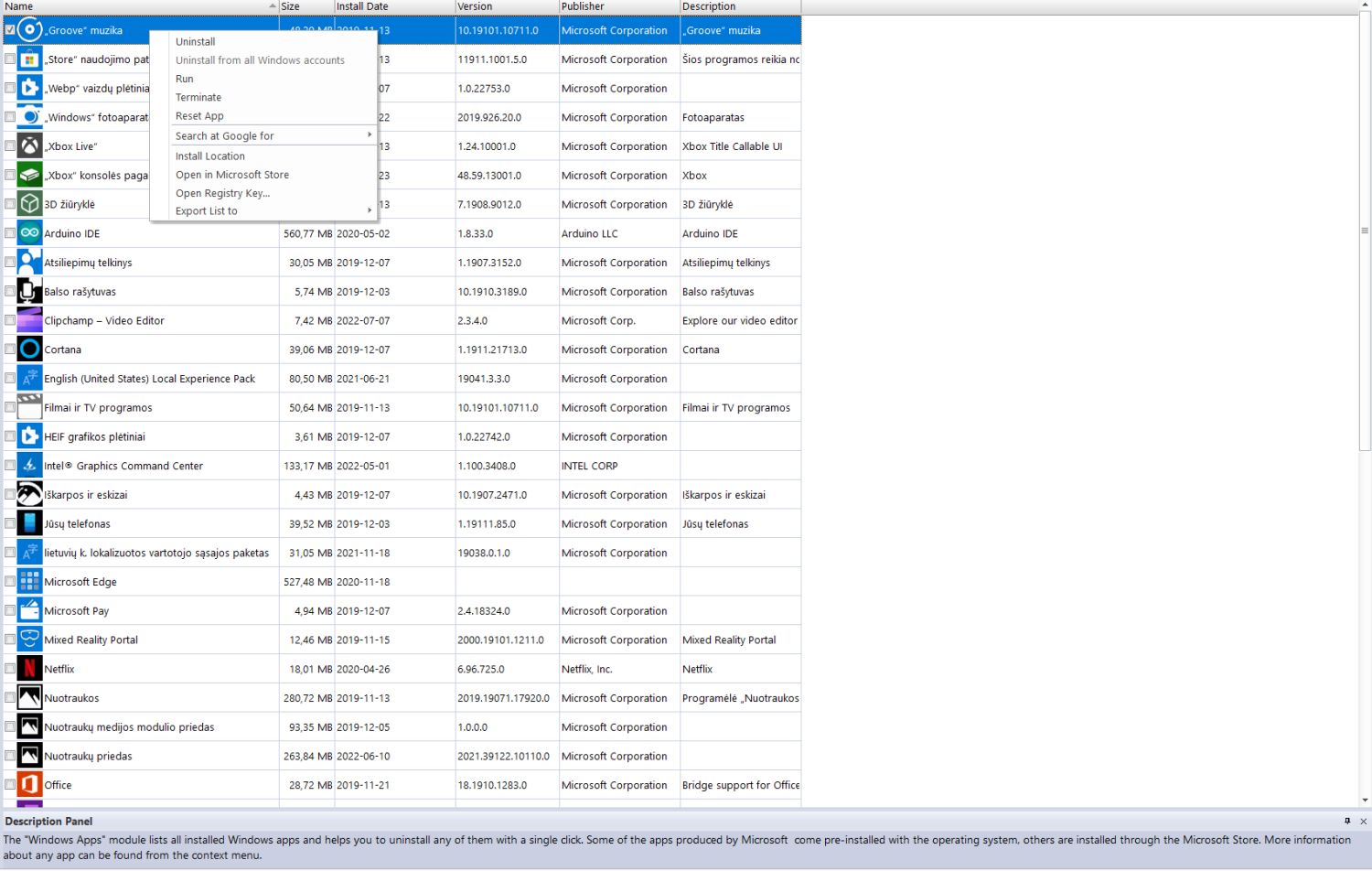Click Open Registry Key menu entry

[x=222, y=193]
